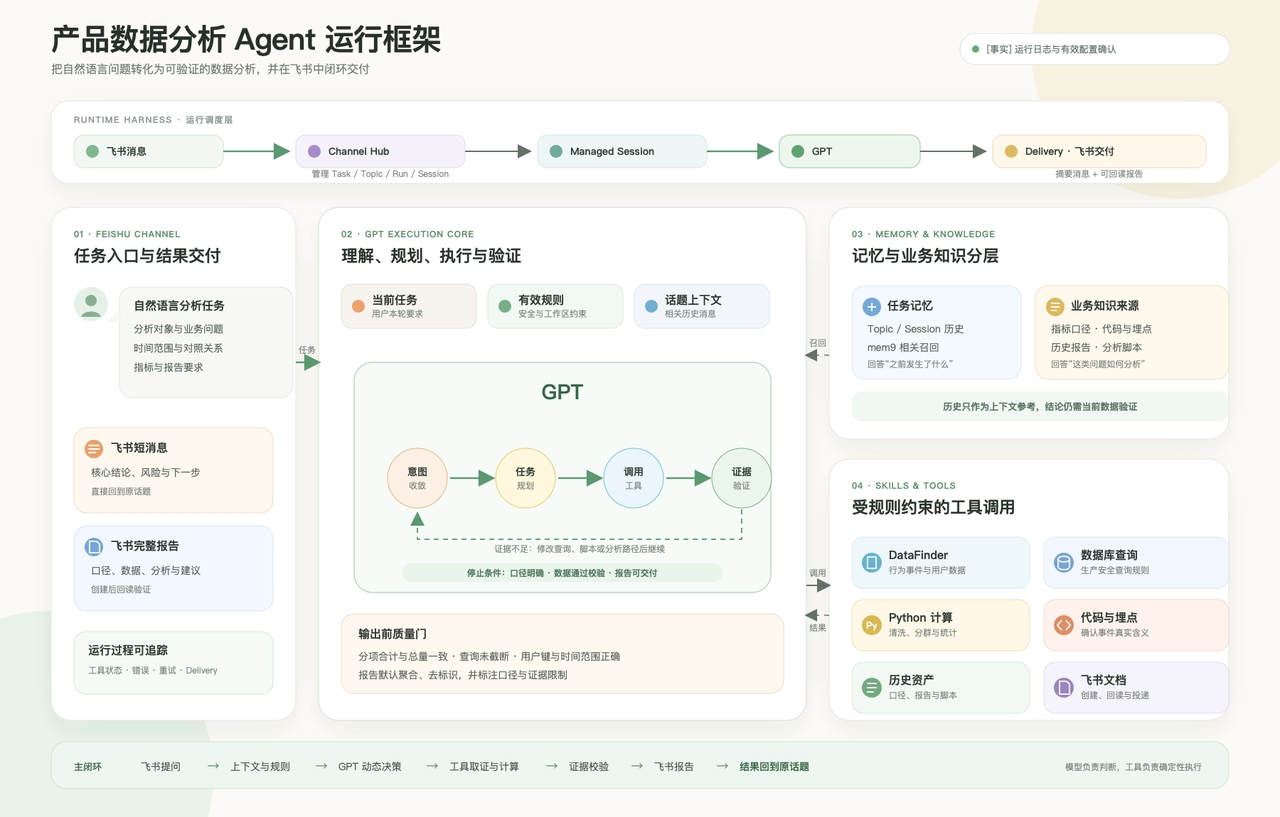Click 结果回到原话题 in main loop
Image resolution: width=1280 pixels, height=817 pixels.
(x=774, y=766)
